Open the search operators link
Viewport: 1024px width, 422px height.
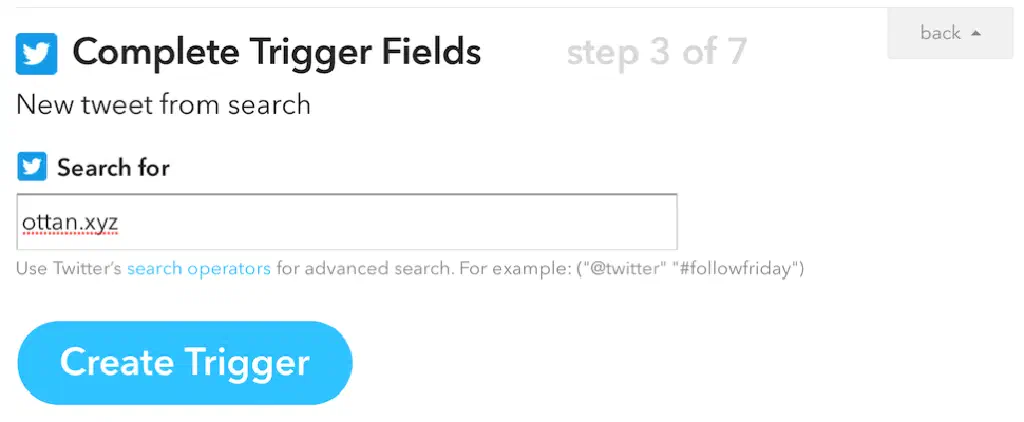click(x=198, y=268)
